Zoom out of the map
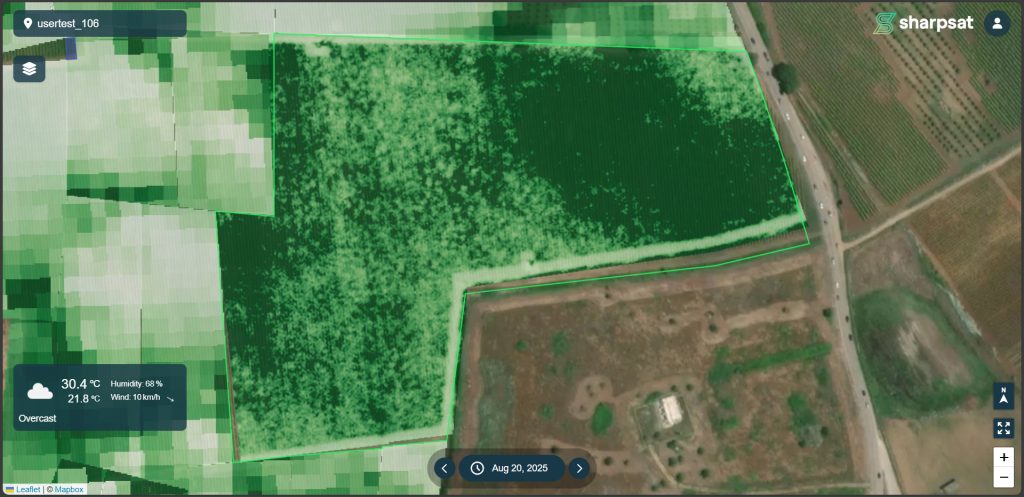The height and width of the screenshot is (497, 1024). [1003, 478]
